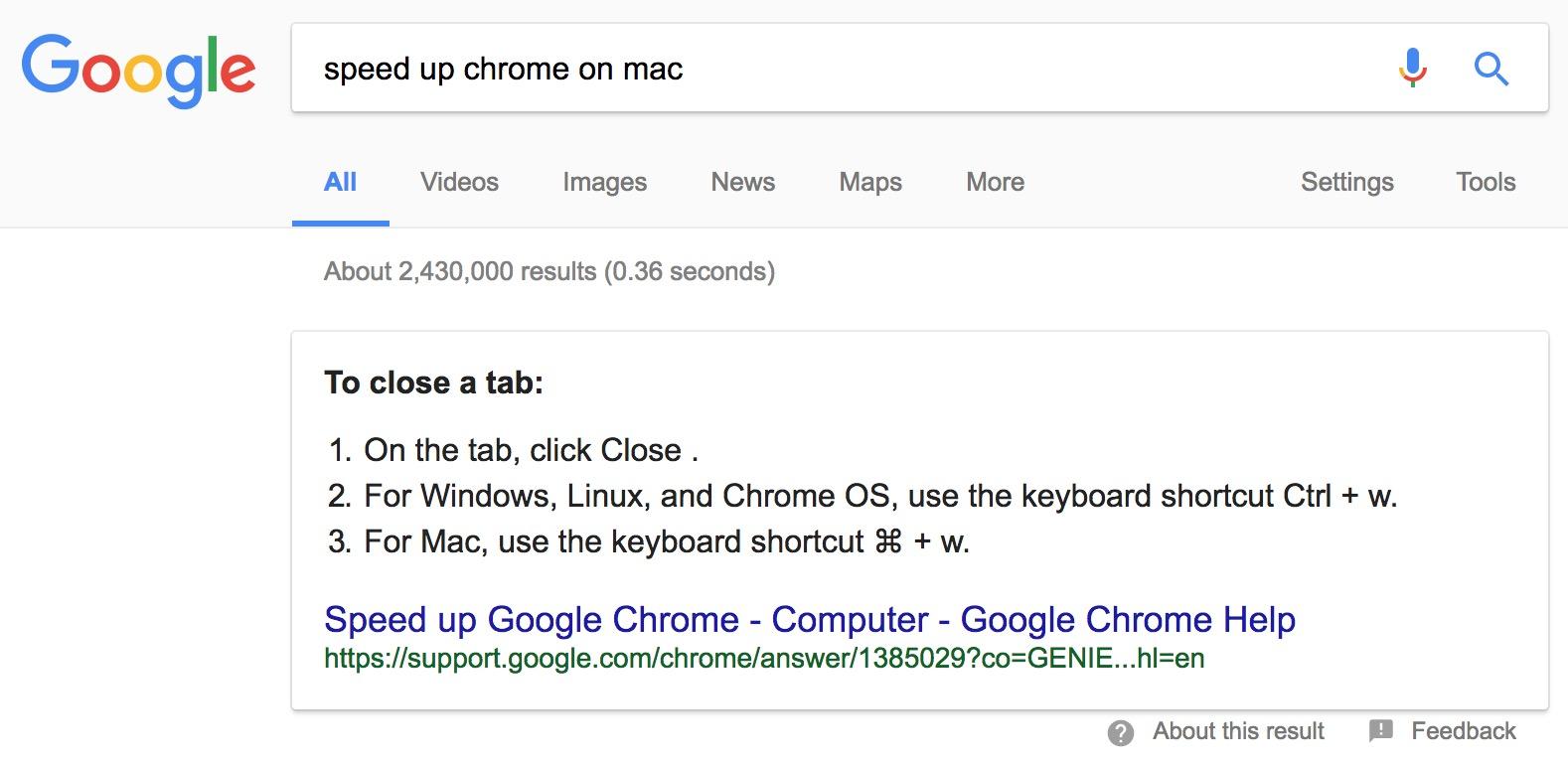Open the Speed up Google Chrome help link
The width and height of the screenshot is (1568, 767).
[810, 619]
